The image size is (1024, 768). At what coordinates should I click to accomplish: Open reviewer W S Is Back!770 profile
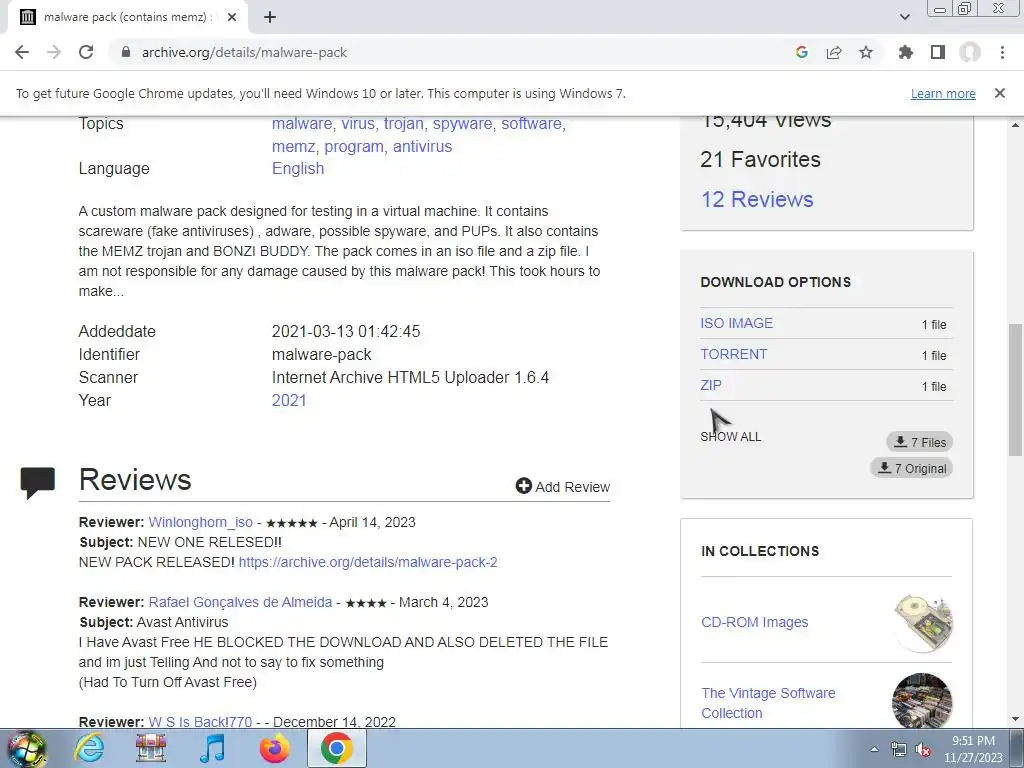(200, 722)
